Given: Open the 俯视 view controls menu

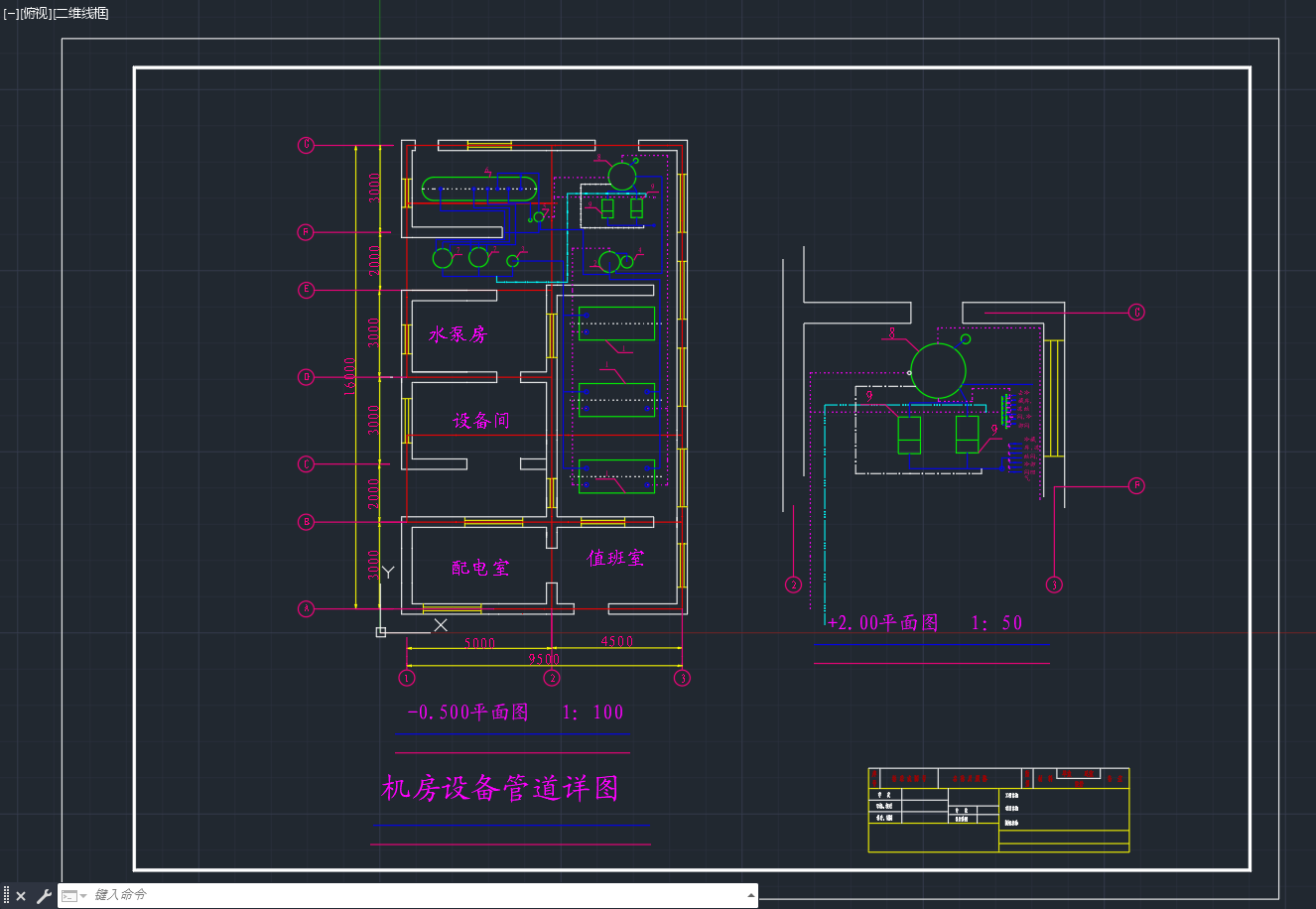Looking at the screenshot, I should [x=36, y=13].
